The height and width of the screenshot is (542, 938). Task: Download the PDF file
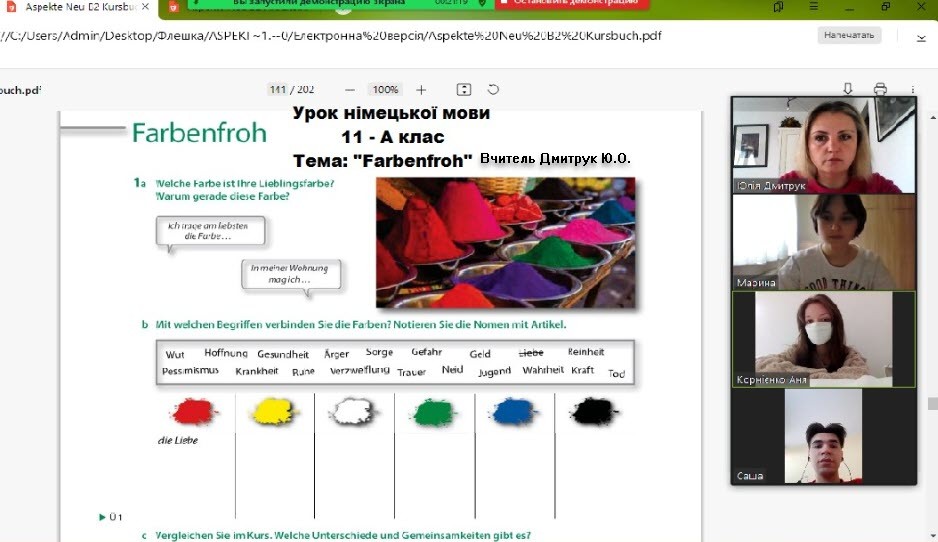pyautogui.click(x=848, y=89)
